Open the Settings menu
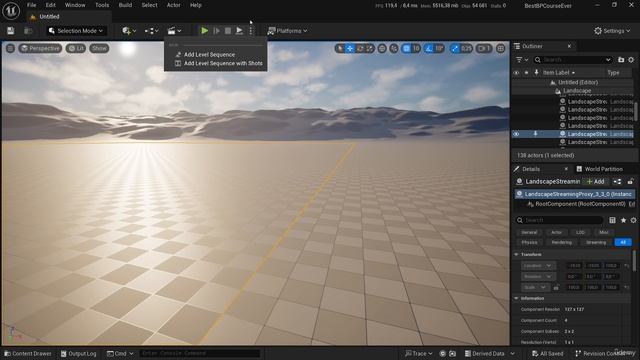Screen dimensions: 640x360 612,31
